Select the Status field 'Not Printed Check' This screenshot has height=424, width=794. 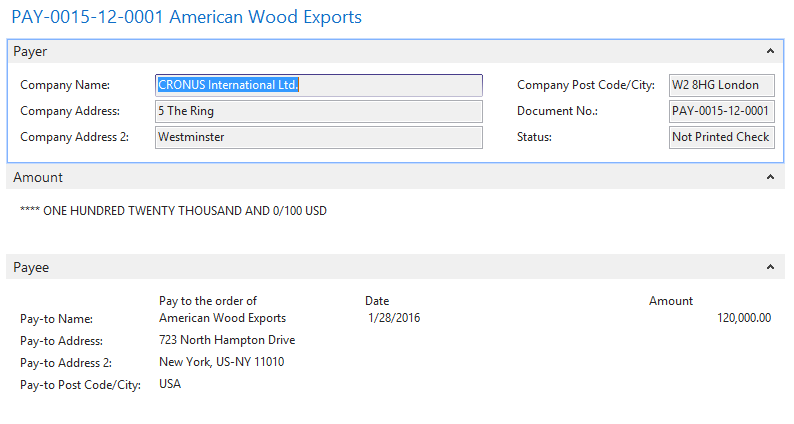pyautogui.click(x=720, y=137)
